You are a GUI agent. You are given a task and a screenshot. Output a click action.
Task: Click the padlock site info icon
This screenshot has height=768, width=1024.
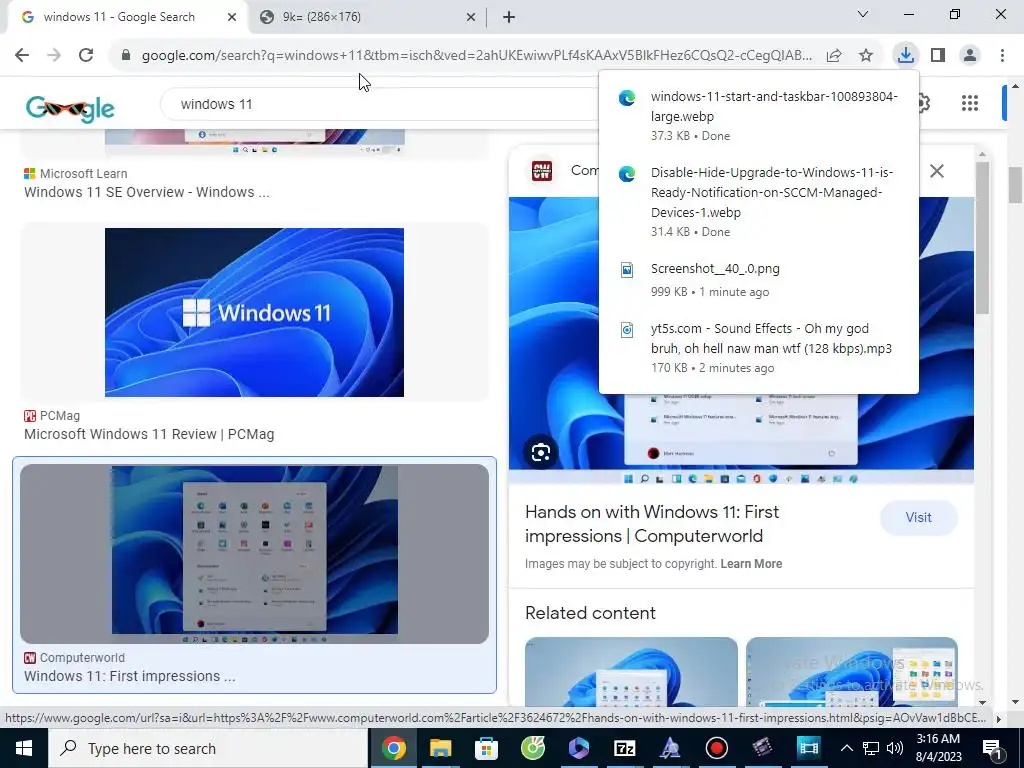pos(126,56)
